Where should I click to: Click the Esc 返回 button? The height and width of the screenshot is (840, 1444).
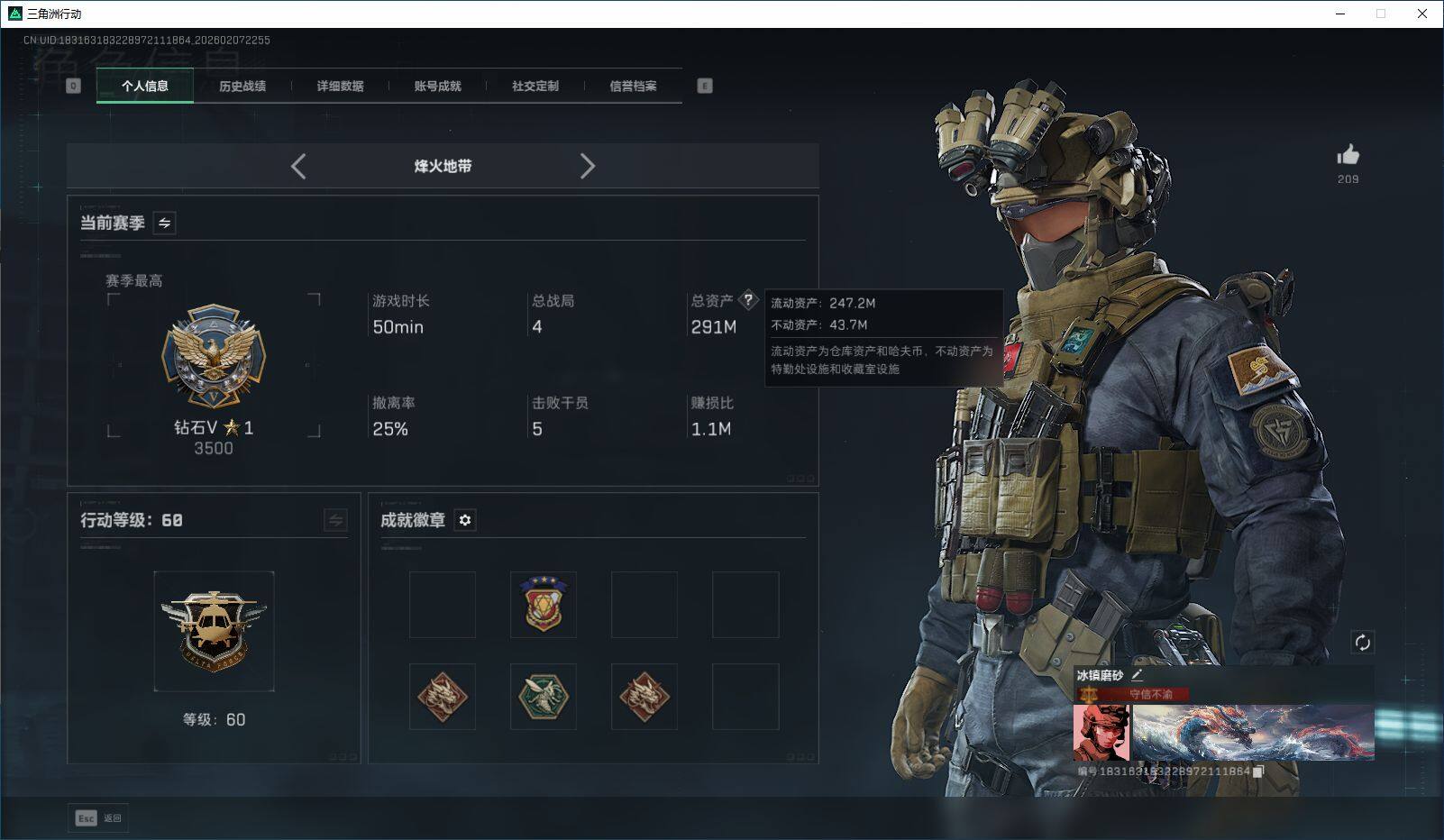coord(98,817)
